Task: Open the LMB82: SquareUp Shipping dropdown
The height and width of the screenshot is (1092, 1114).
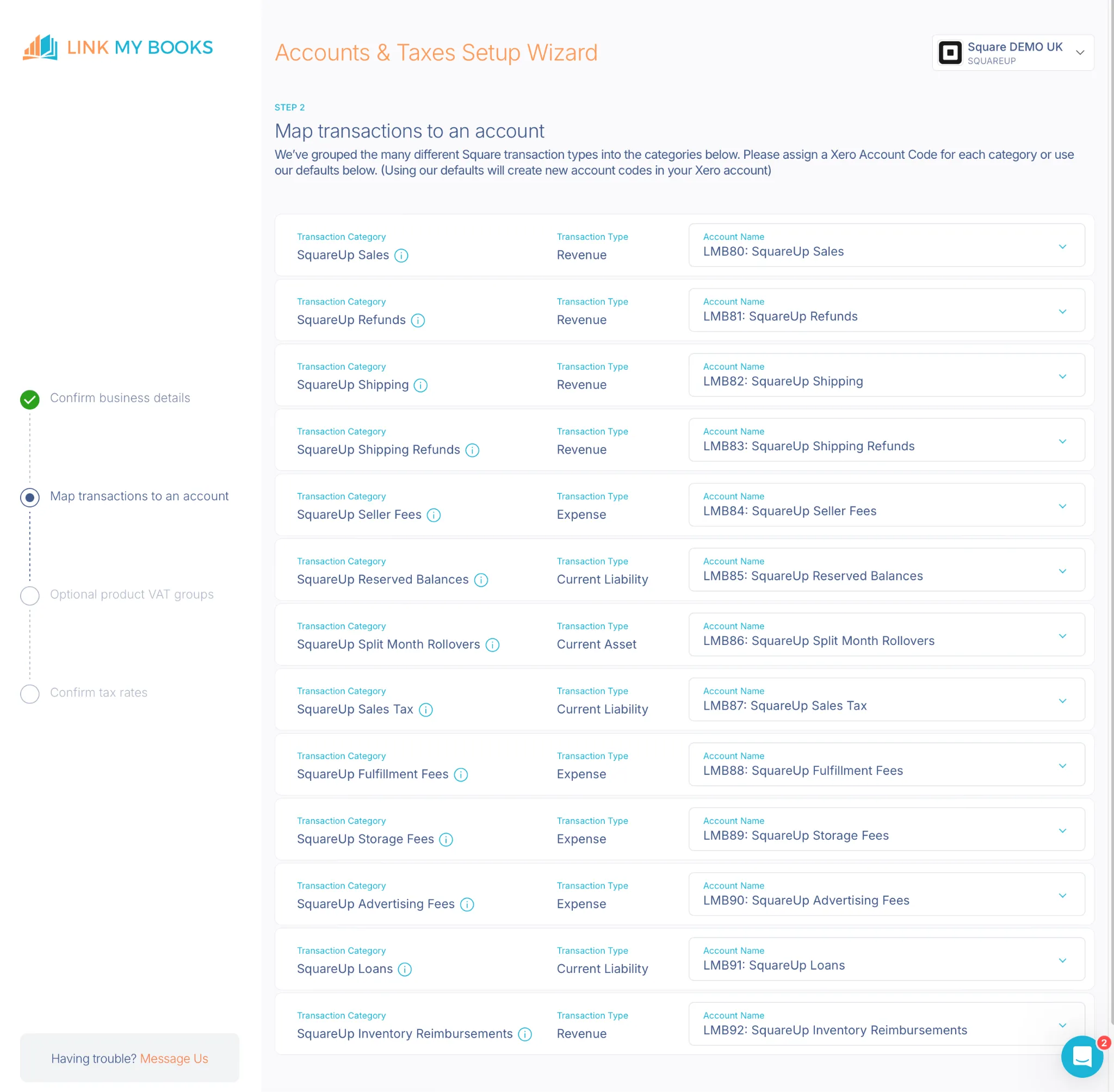Action: click(x=886, y=375)
